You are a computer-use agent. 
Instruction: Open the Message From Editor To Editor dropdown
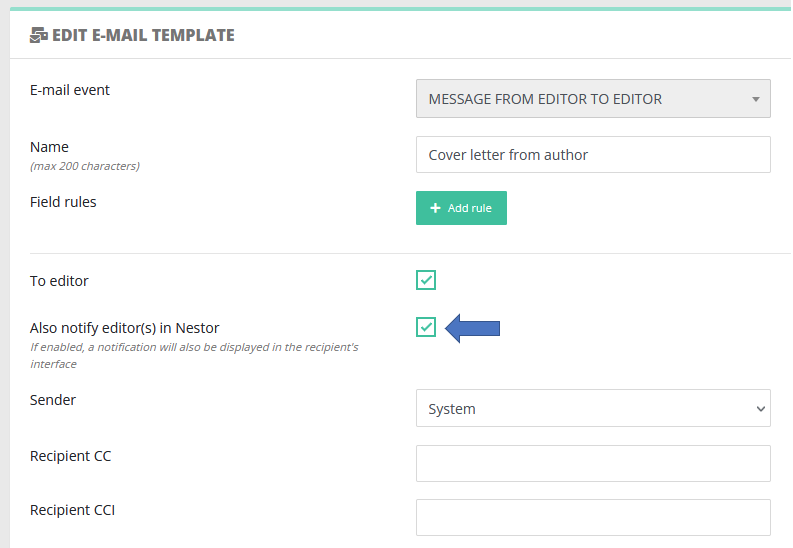(x=593, y=99)
